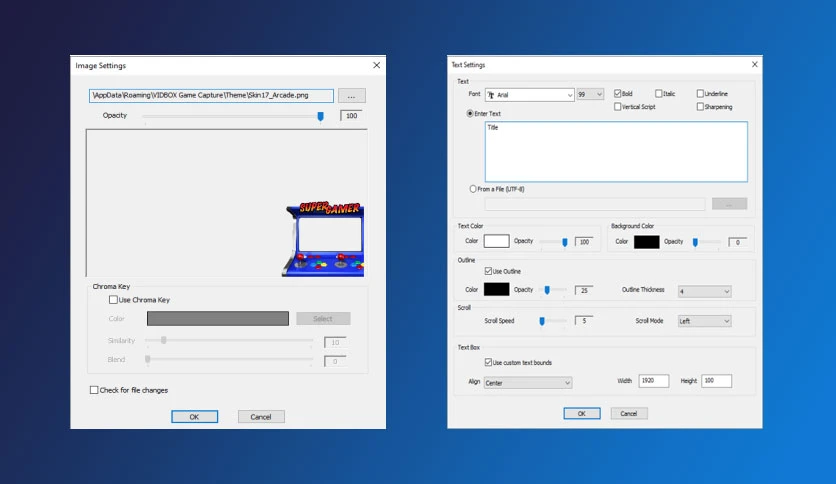Click the text file path field
836x484 pixels.
click(594, 204)
